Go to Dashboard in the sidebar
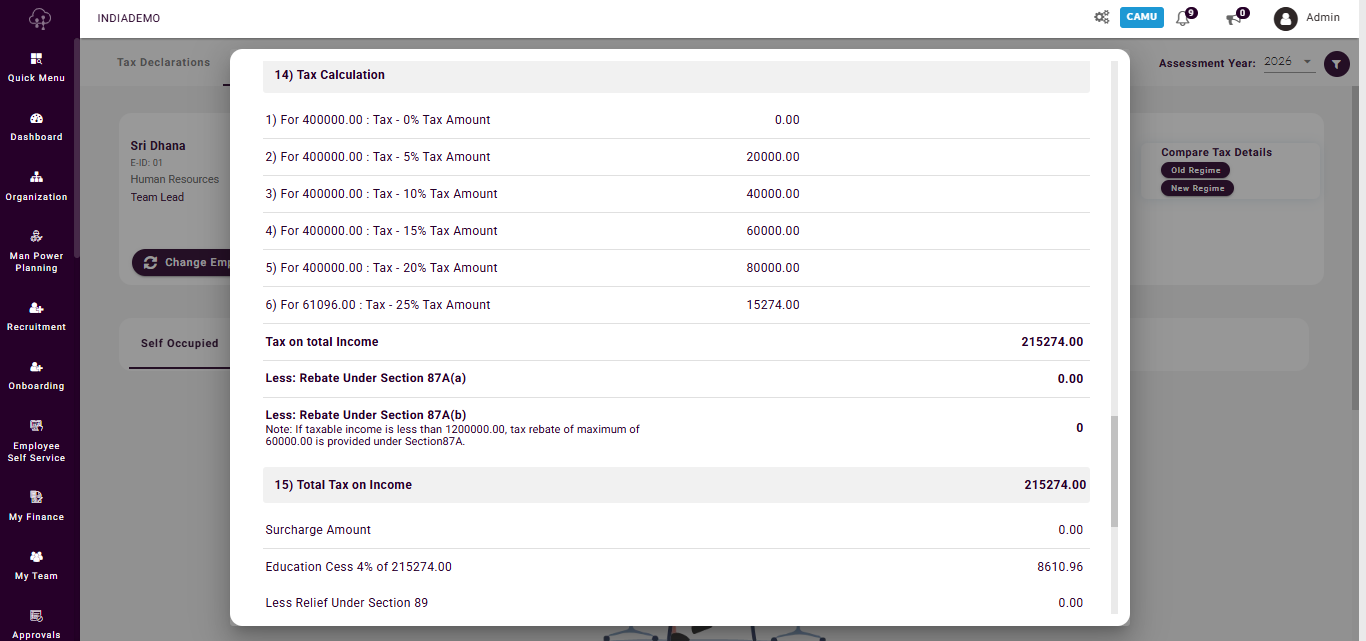Image resolution: width=1366 pixels, height=641 pixels. [x=36, y=118]
